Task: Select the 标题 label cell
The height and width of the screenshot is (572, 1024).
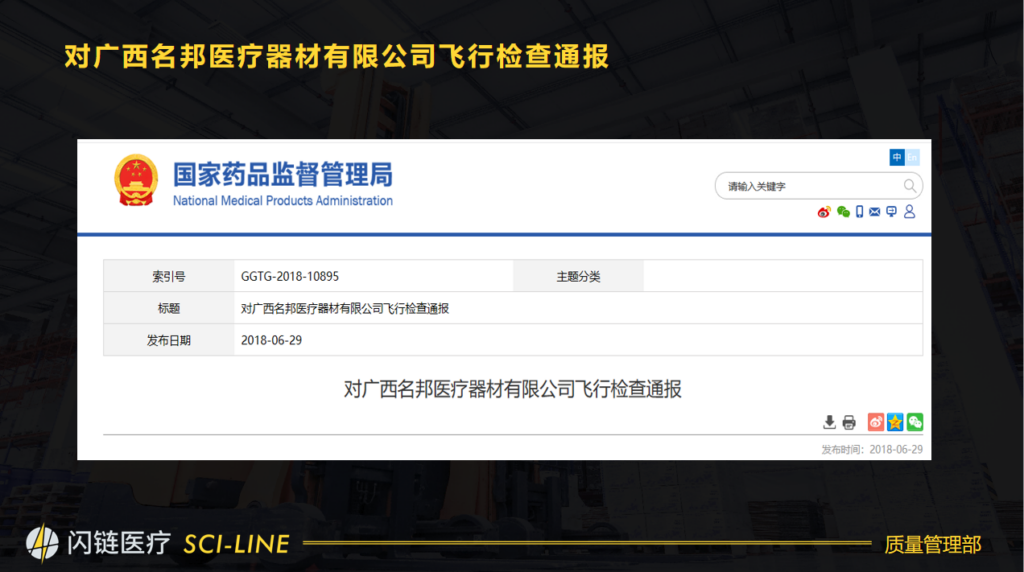Action: click(169, 308)
